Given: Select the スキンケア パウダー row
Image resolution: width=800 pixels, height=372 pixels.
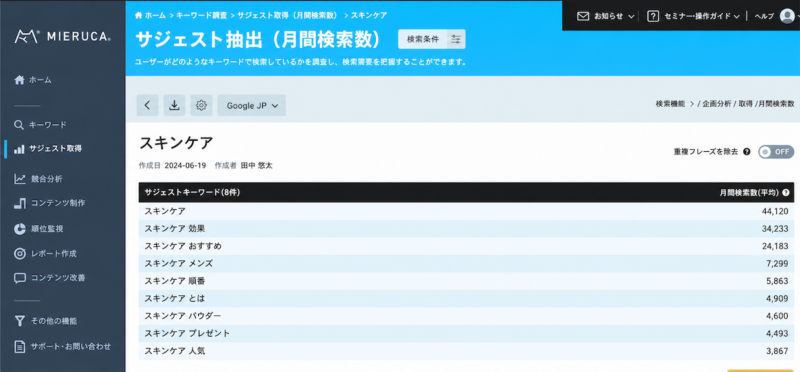Looking at the screenshot, I should coord(466,316).
